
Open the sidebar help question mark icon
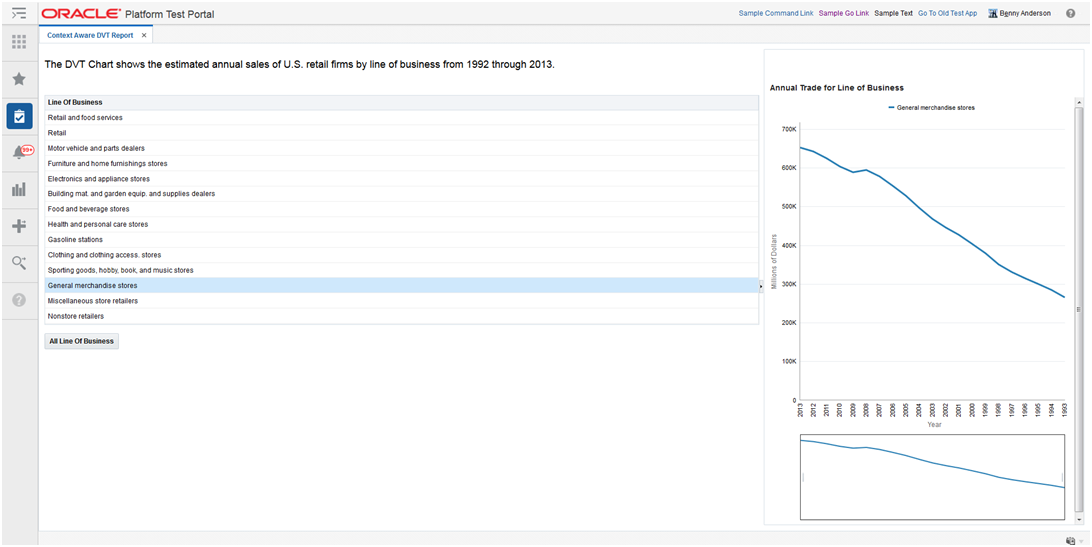click(x=19, y=300)
